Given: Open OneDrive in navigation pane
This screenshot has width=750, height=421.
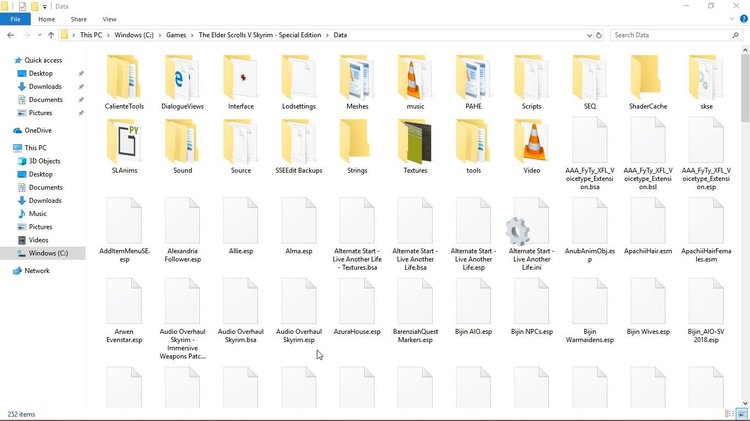Looking at the screenshot, I should [38, 130].
